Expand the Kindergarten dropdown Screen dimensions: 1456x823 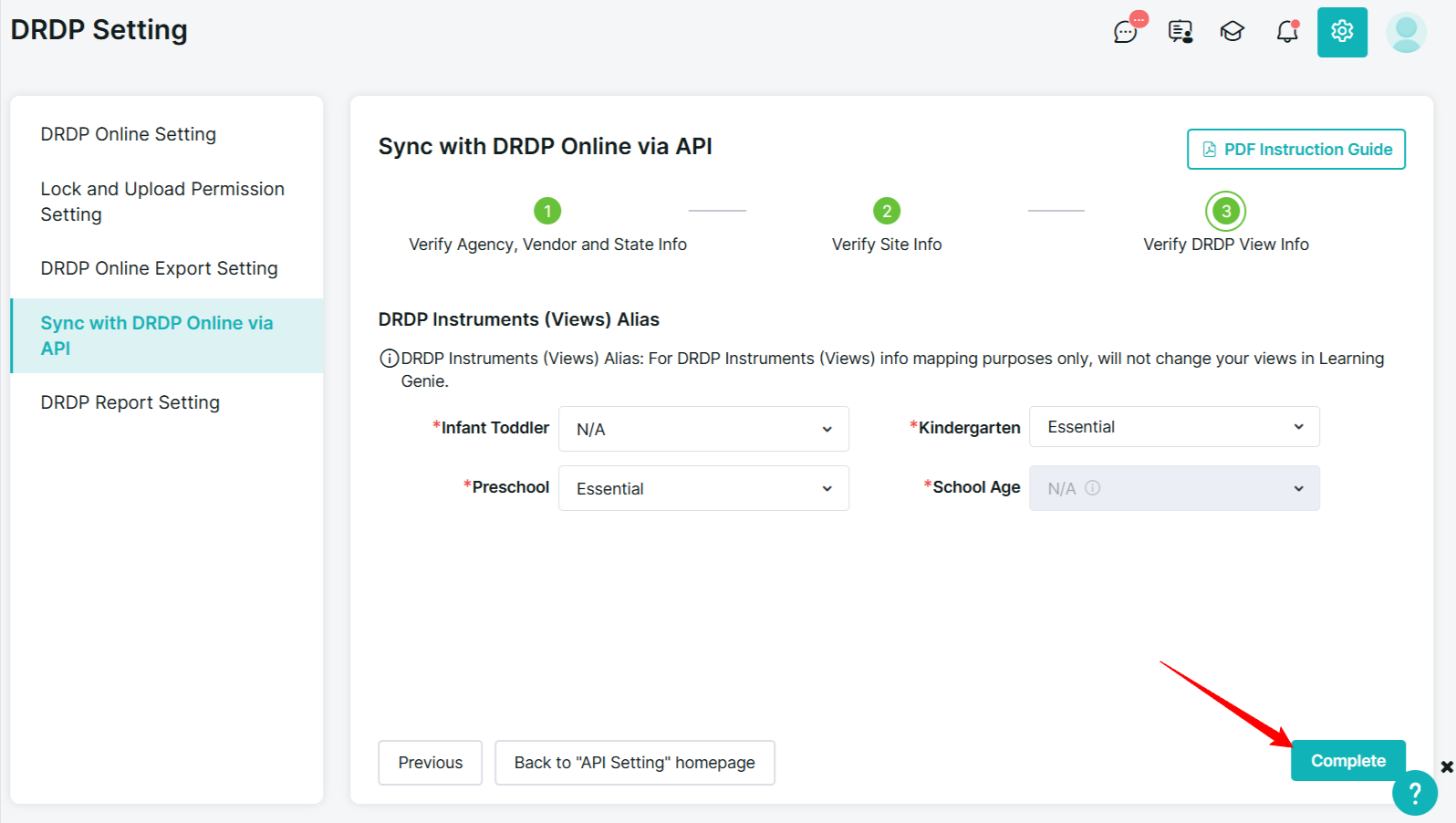pos(1174,427)
